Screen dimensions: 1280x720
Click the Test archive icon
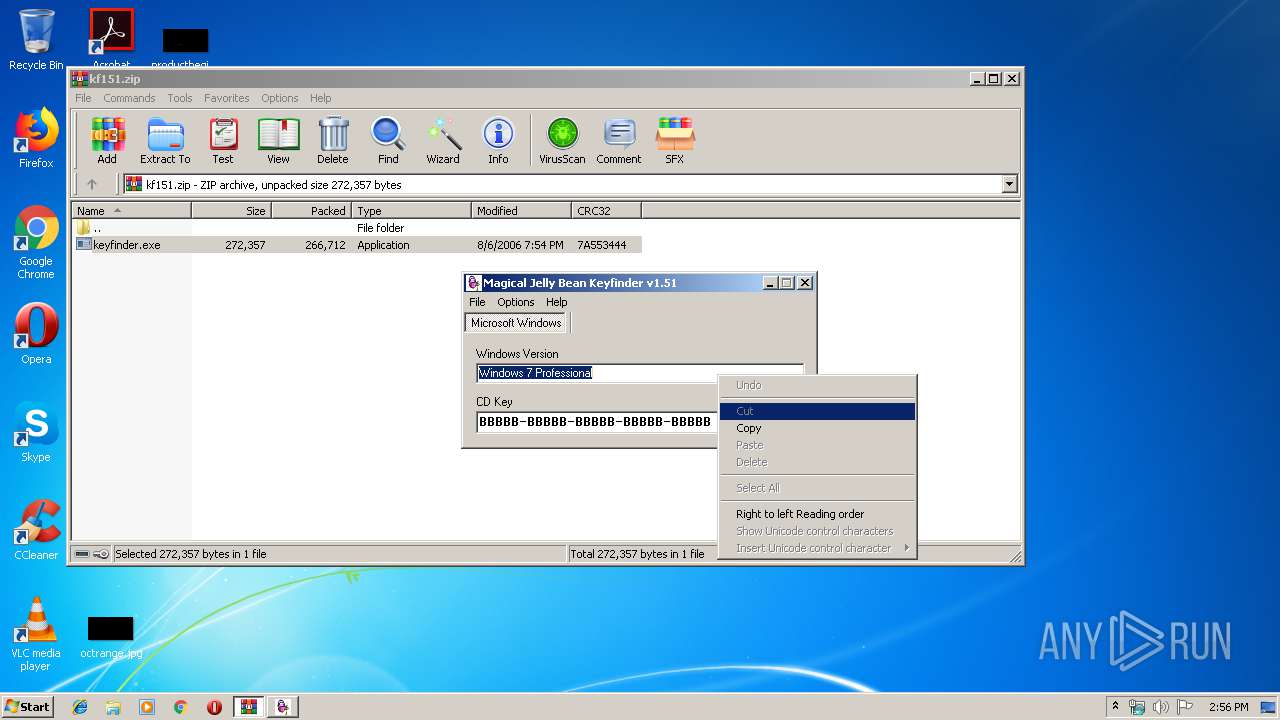coord(223,140)
